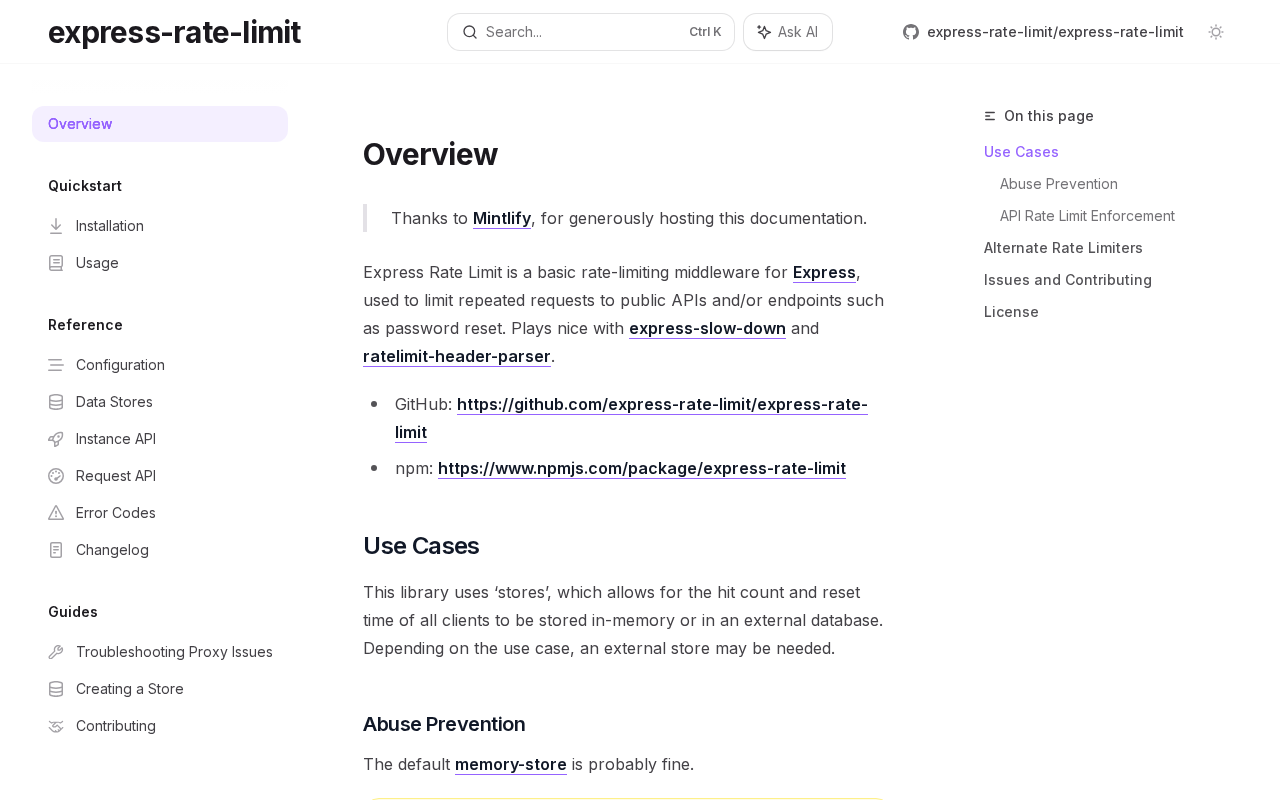Click the Troubleshooting wrench icon
Viewport: 1280px width, 800px height.
click(56, 652)
